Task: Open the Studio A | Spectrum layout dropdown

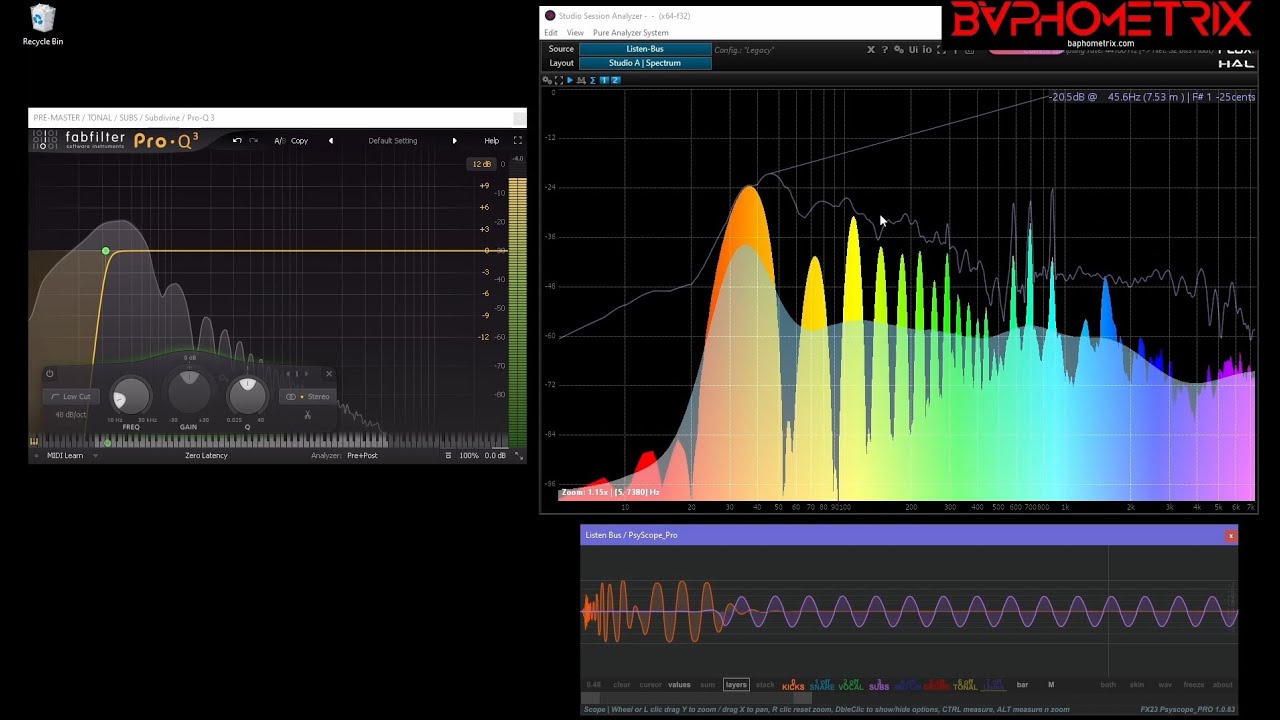Action: (x=645, y=63)
